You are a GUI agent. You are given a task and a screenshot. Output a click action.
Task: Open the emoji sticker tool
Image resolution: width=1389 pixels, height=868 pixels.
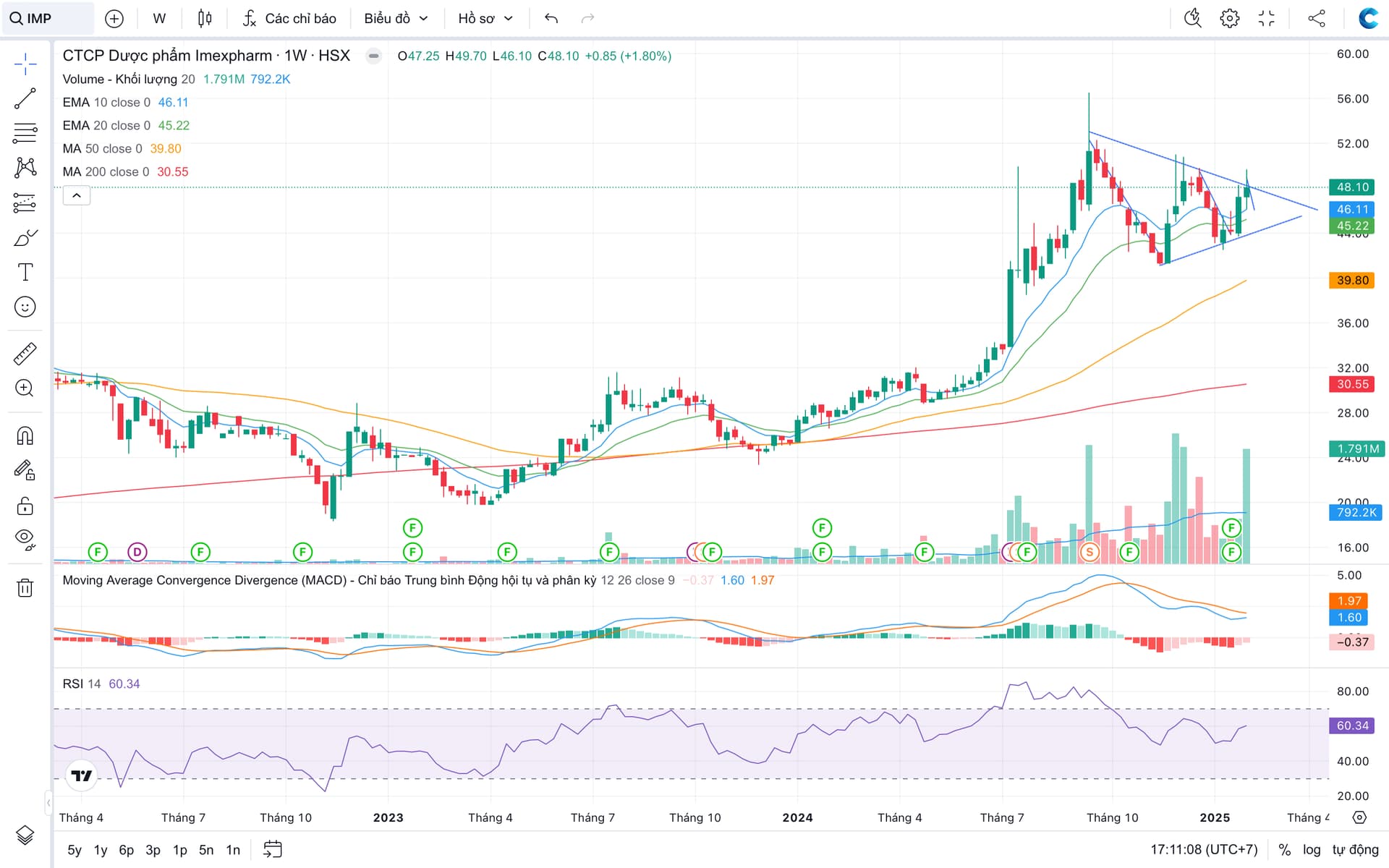point(25,307)
